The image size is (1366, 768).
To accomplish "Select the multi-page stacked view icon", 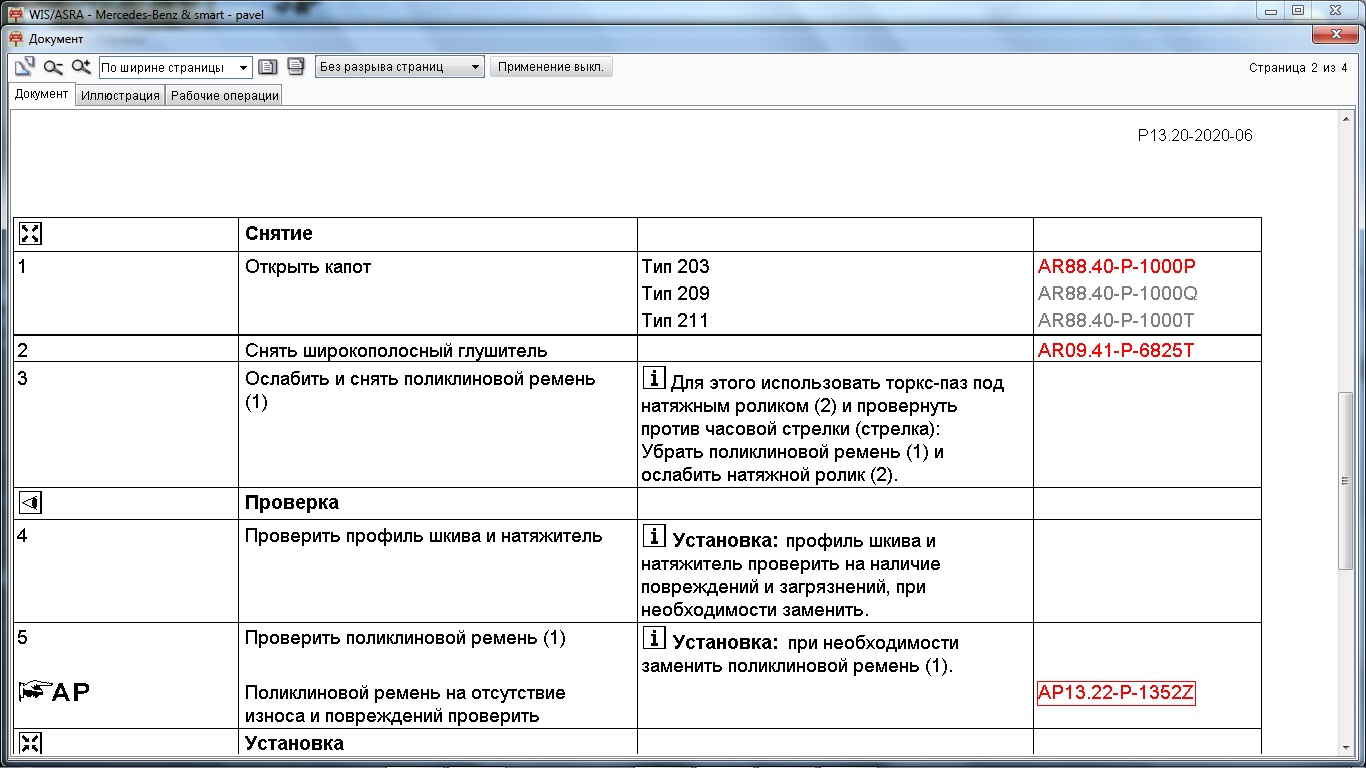I will 295,67.
